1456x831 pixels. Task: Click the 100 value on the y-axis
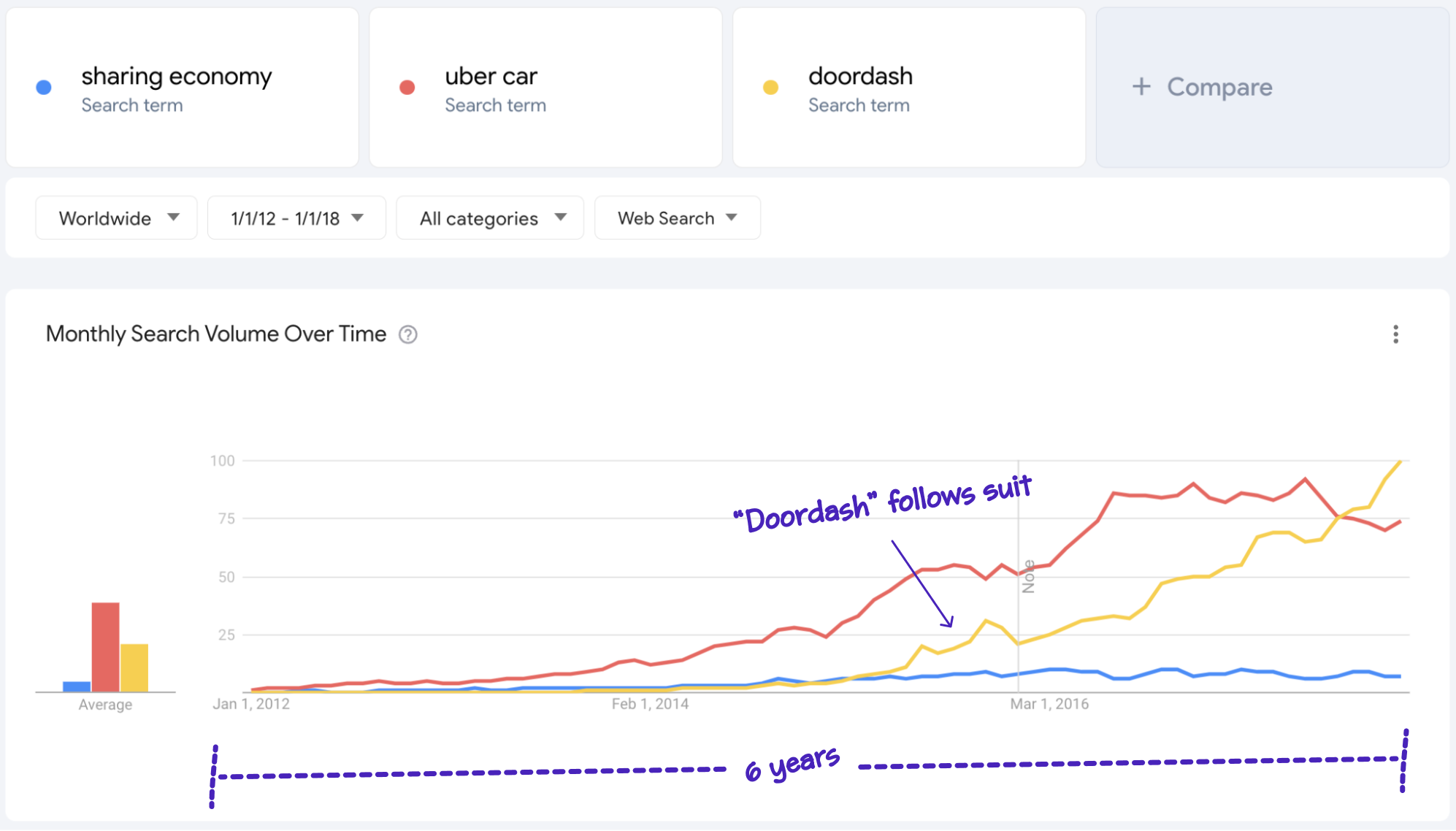[223, 461]
